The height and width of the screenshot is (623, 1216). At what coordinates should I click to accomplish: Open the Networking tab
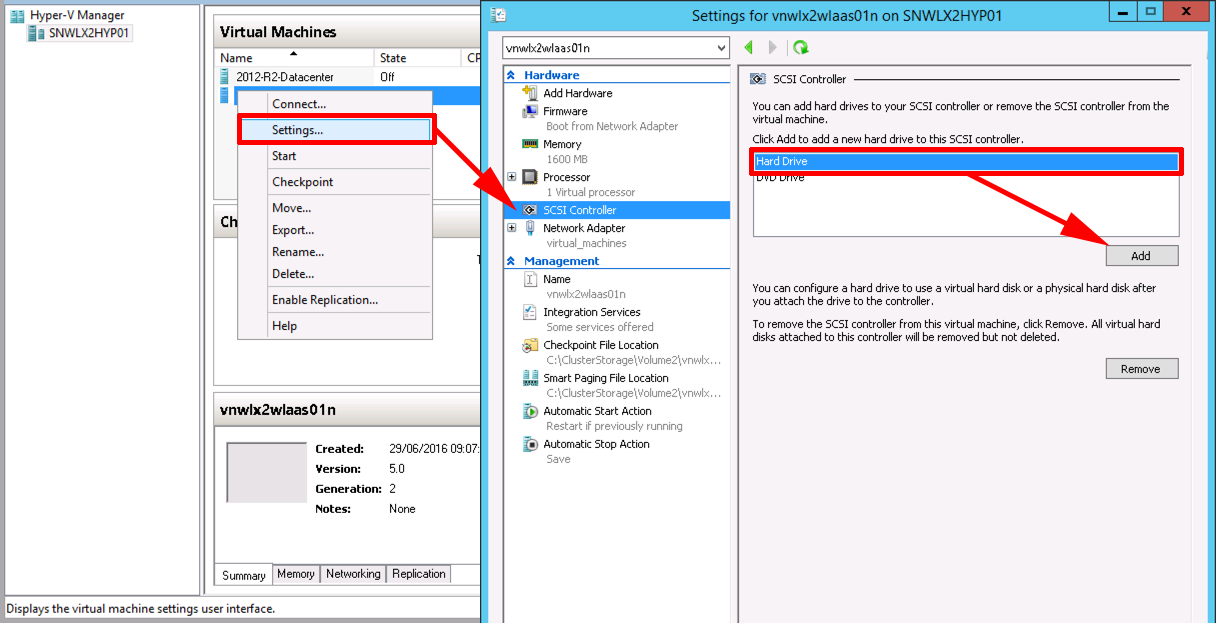(x=353, y=574)
